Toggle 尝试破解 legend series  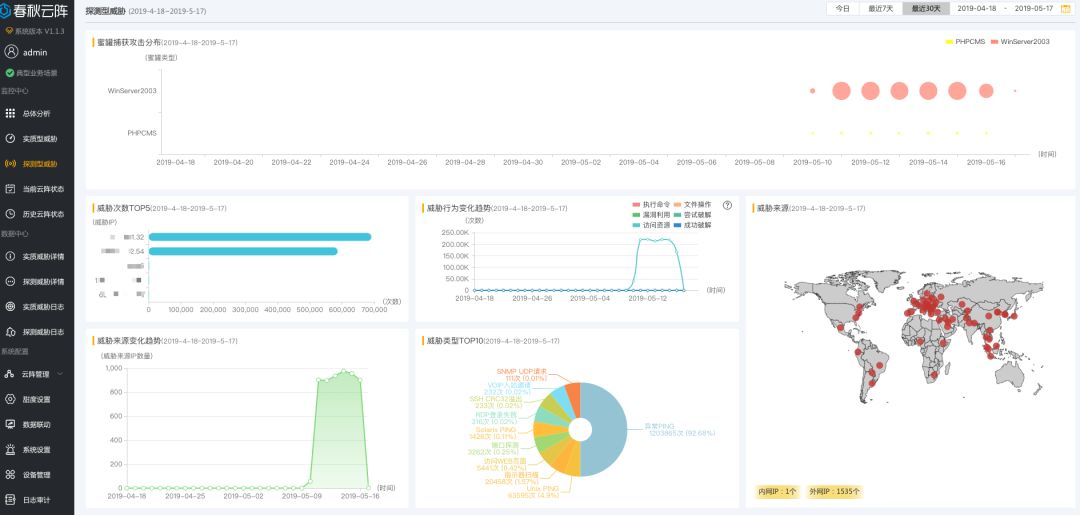pos(692,215)
